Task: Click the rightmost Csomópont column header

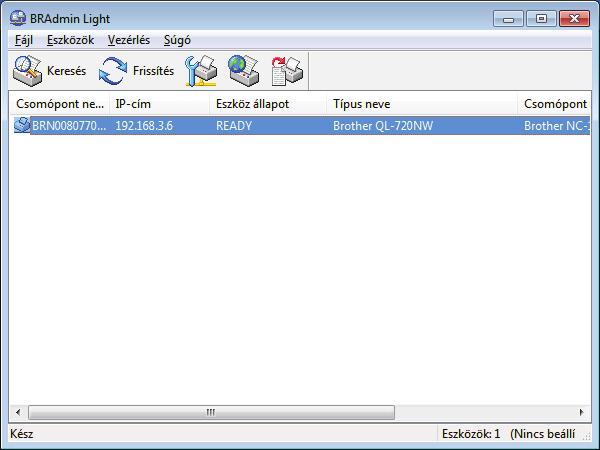Action: click(x=554, y=104)
